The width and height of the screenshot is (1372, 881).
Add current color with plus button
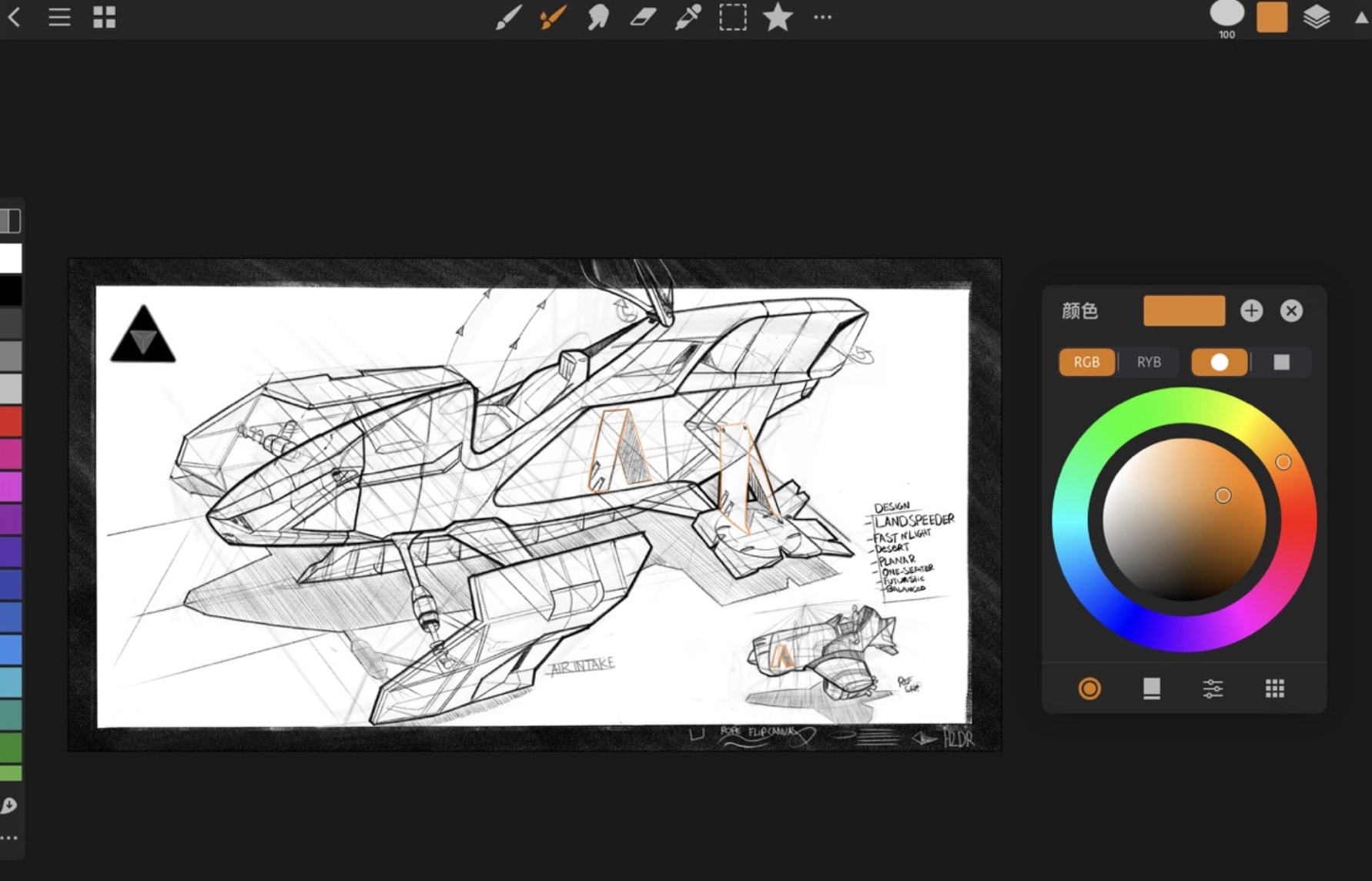pyautogui.click(x=1251, y=310)
